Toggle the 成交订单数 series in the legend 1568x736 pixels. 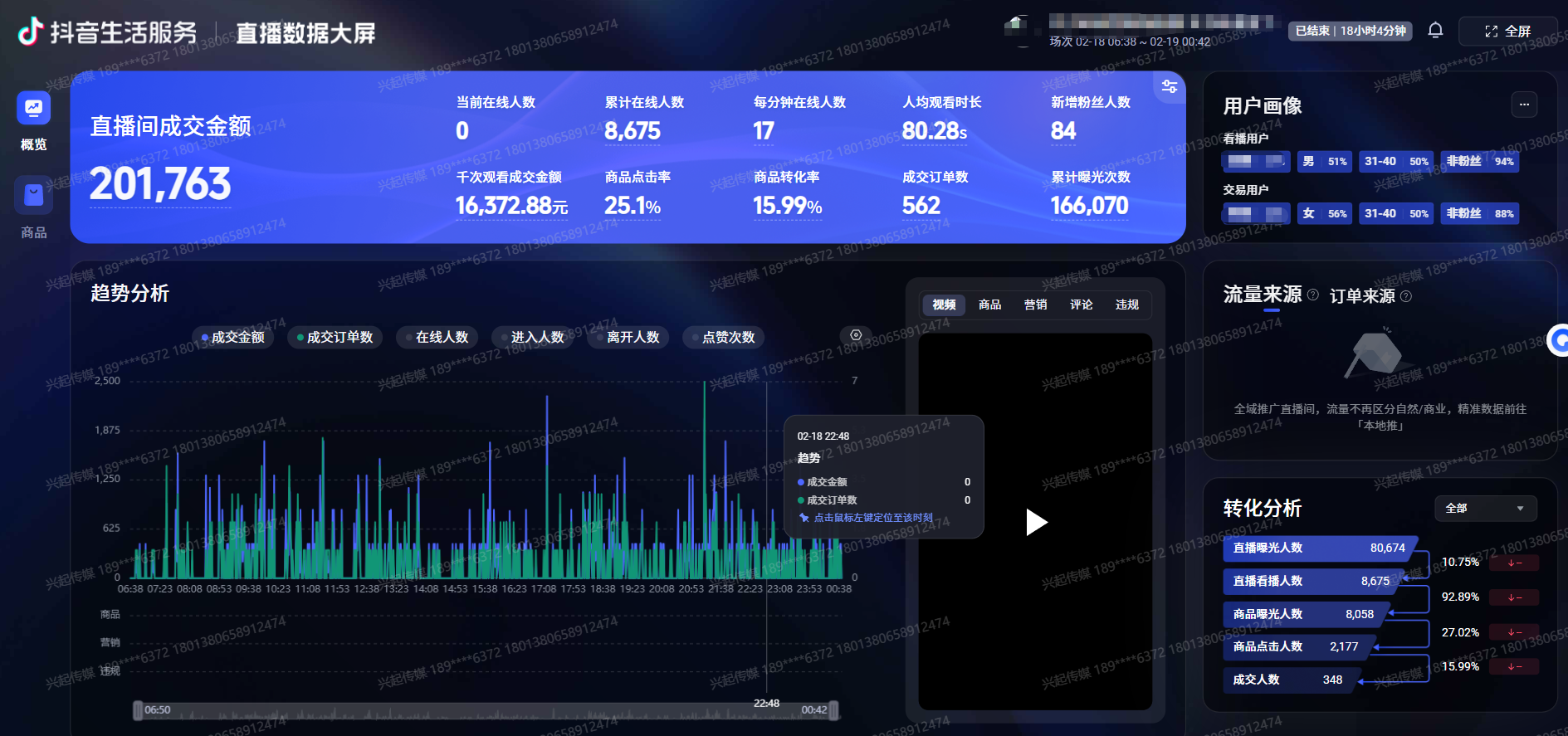335,337
